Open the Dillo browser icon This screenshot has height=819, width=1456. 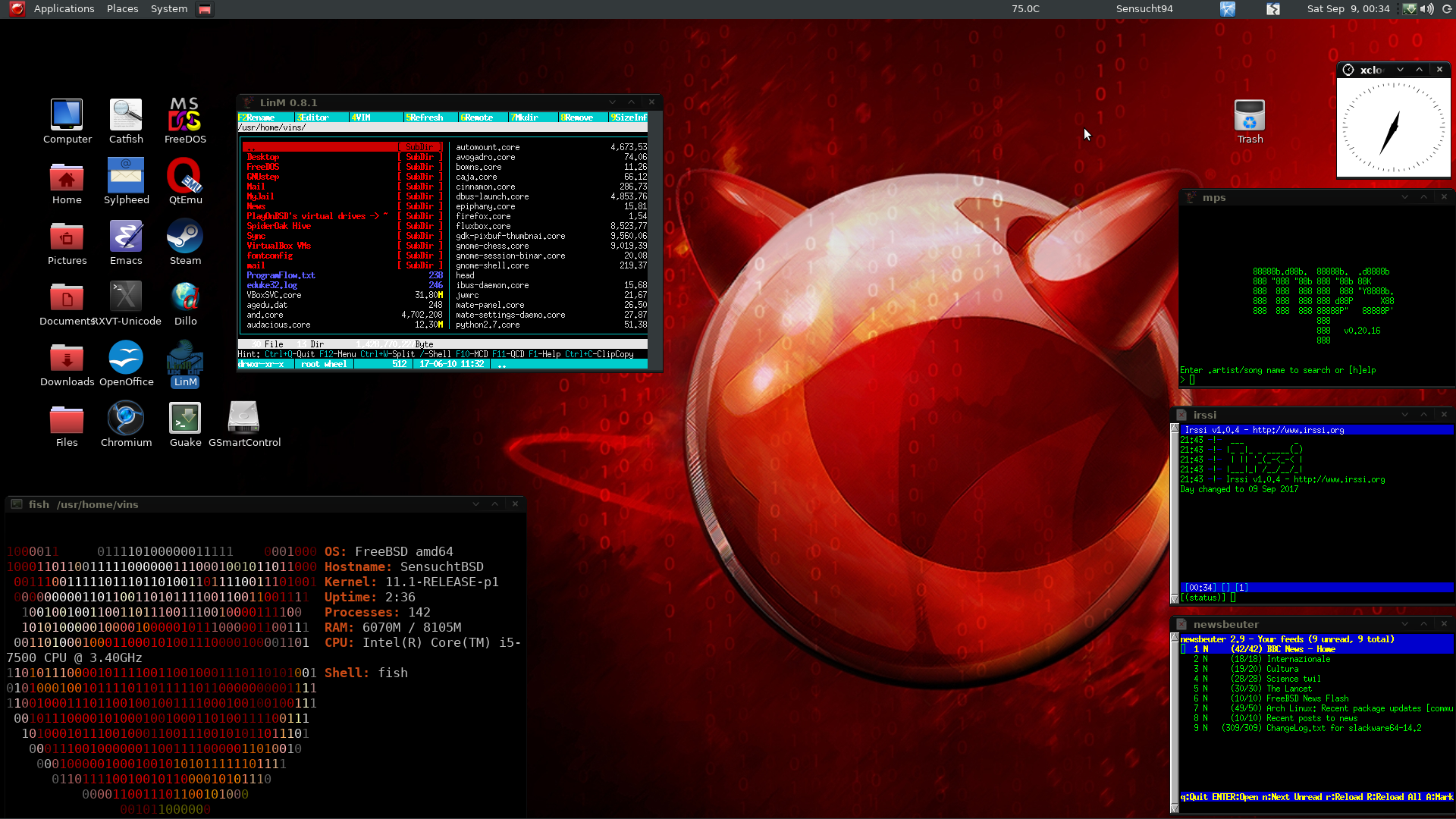coord(185,298)
